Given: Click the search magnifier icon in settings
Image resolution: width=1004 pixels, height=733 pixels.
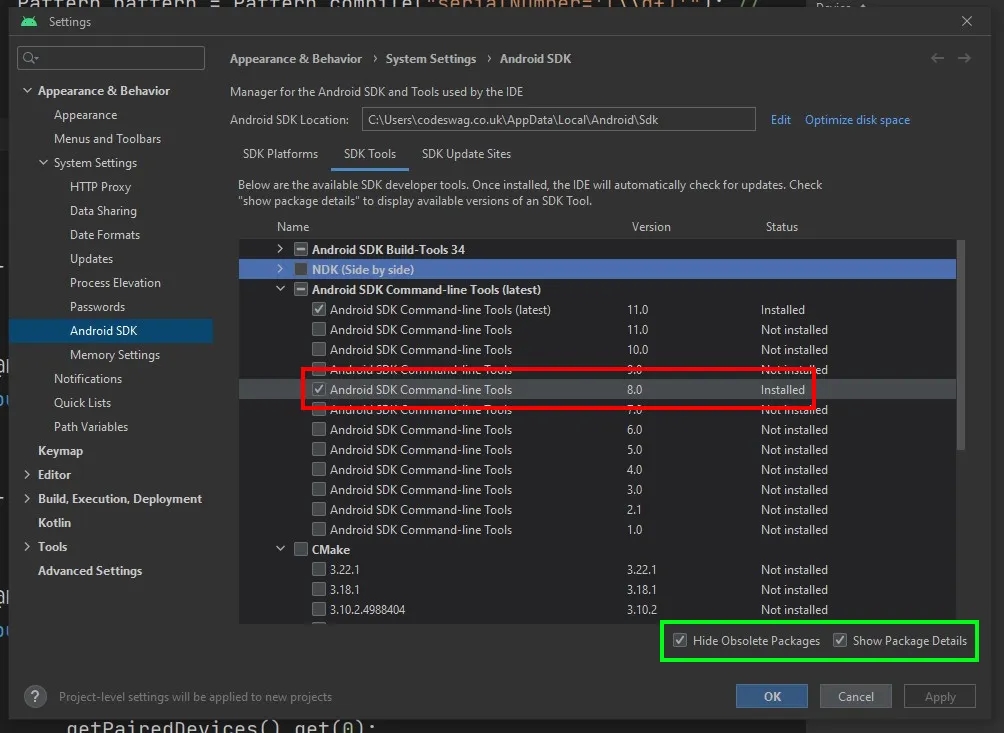Looking at the screenshot, I should (30, 58).
